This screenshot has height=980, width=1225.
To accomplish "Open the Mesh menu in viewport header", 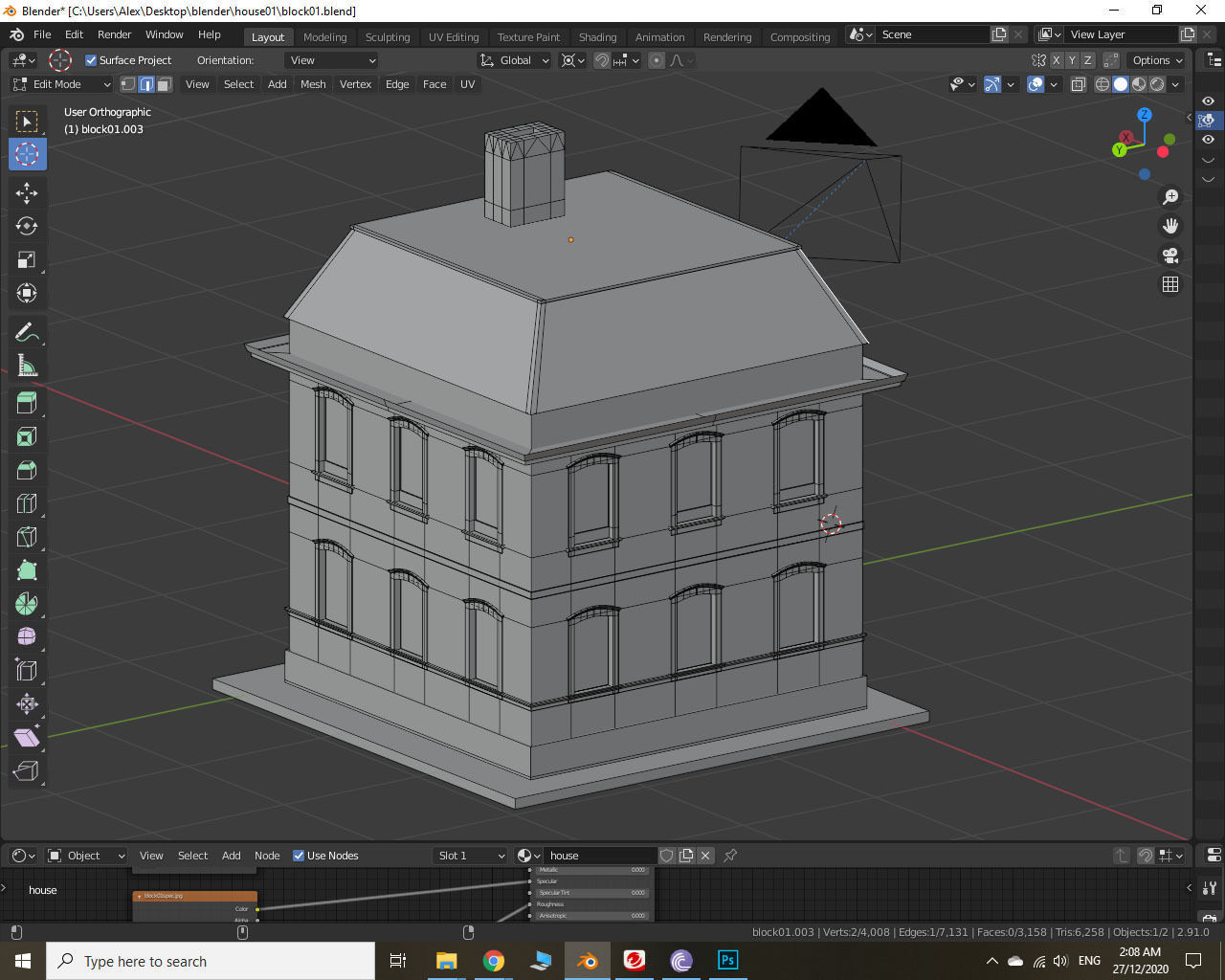I will tap(313, 84).
